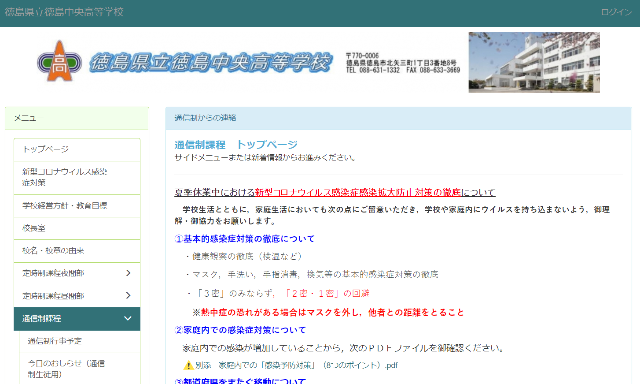The height and width of the screenshot is (384, 640).
Task: Open the 校長室 menu item
Action: tap(77, 228)
